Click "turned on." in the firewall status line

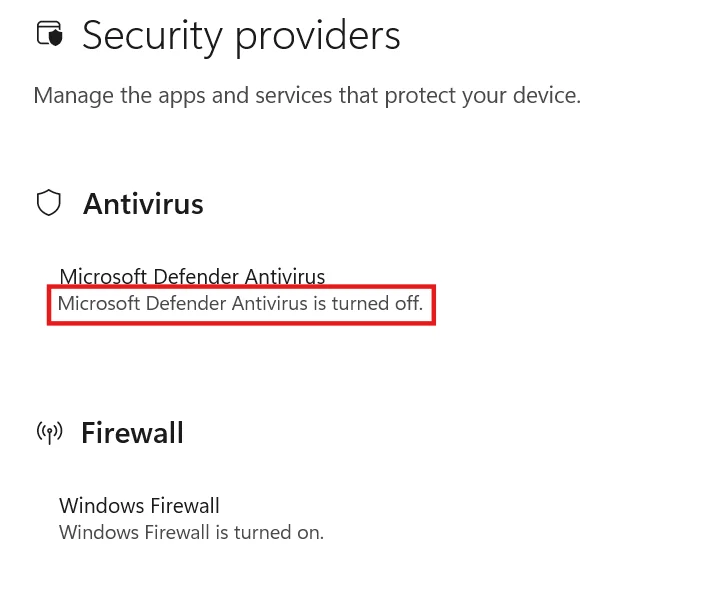point(279,533)
